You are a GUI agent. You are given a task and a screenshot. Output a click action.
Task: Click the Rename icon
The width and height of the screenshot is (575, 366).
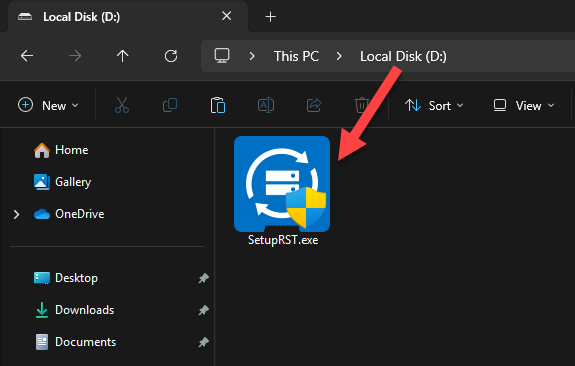click(x=266, y=105)
